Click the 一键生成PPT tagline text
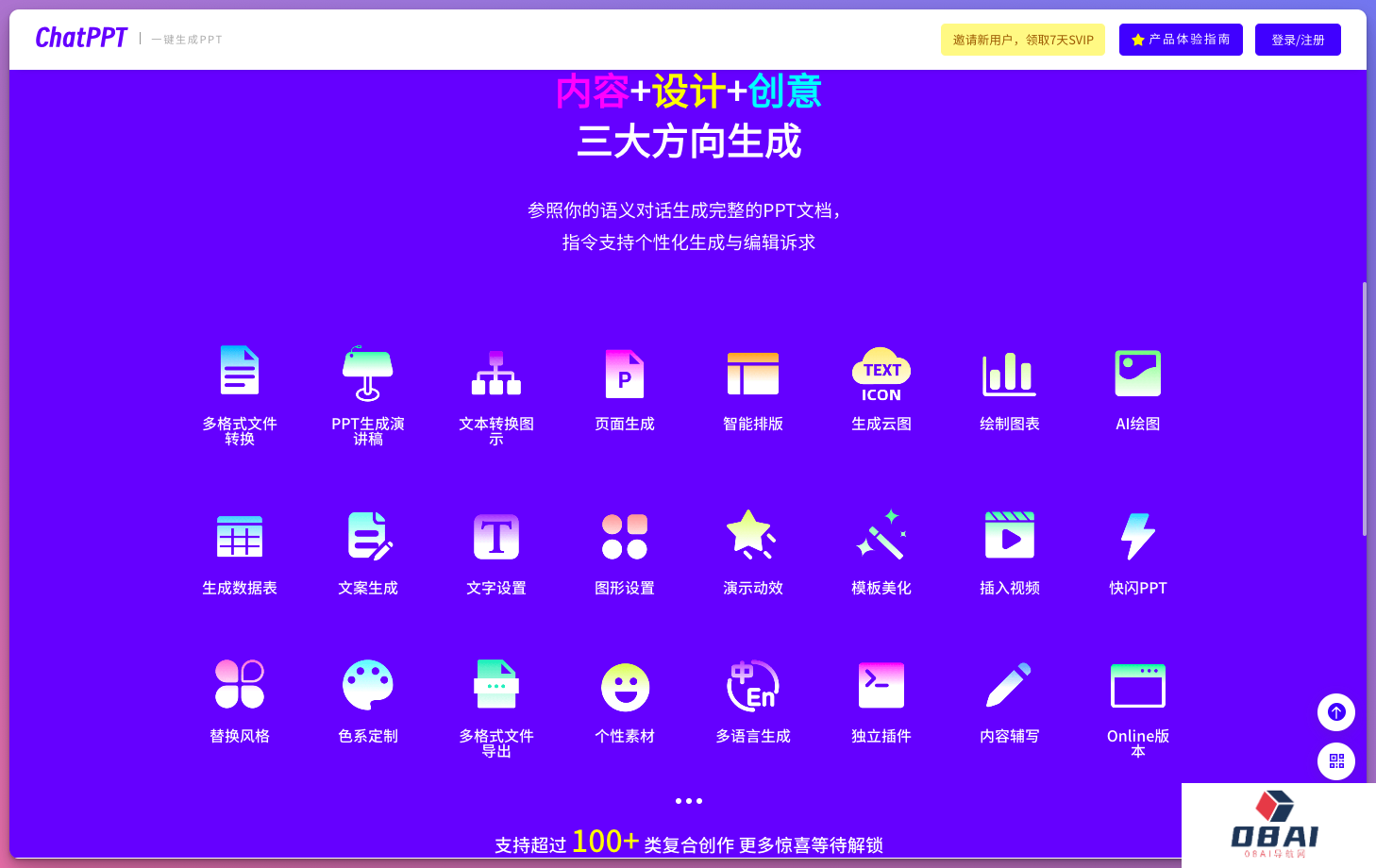Image resolution: width=1376 pixels, height=868 pixels. [187, 40]
